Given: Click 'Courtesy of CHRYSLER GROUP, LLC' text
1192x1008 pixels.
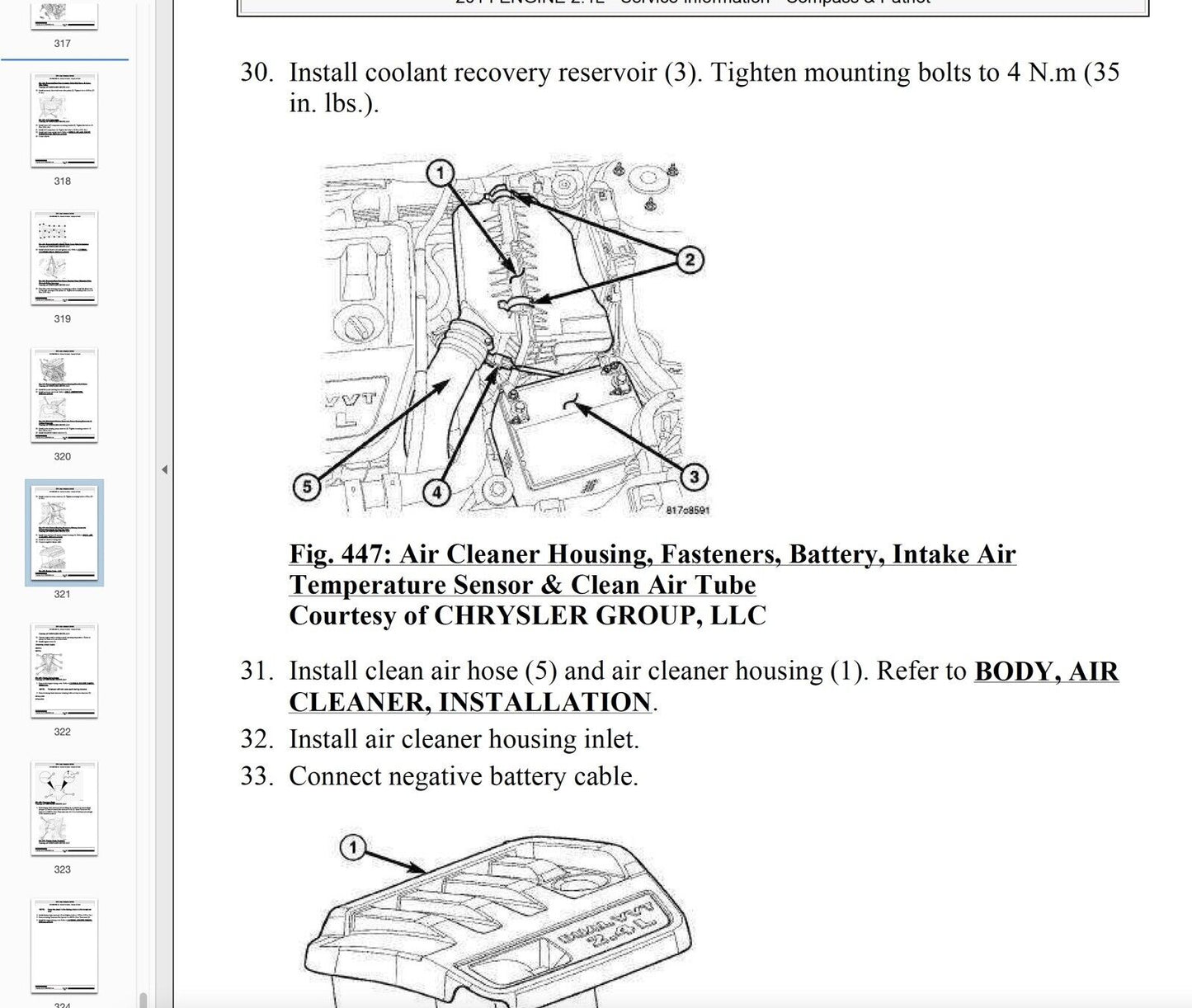Looking at the screenshot, I should (x=528, y=615).
